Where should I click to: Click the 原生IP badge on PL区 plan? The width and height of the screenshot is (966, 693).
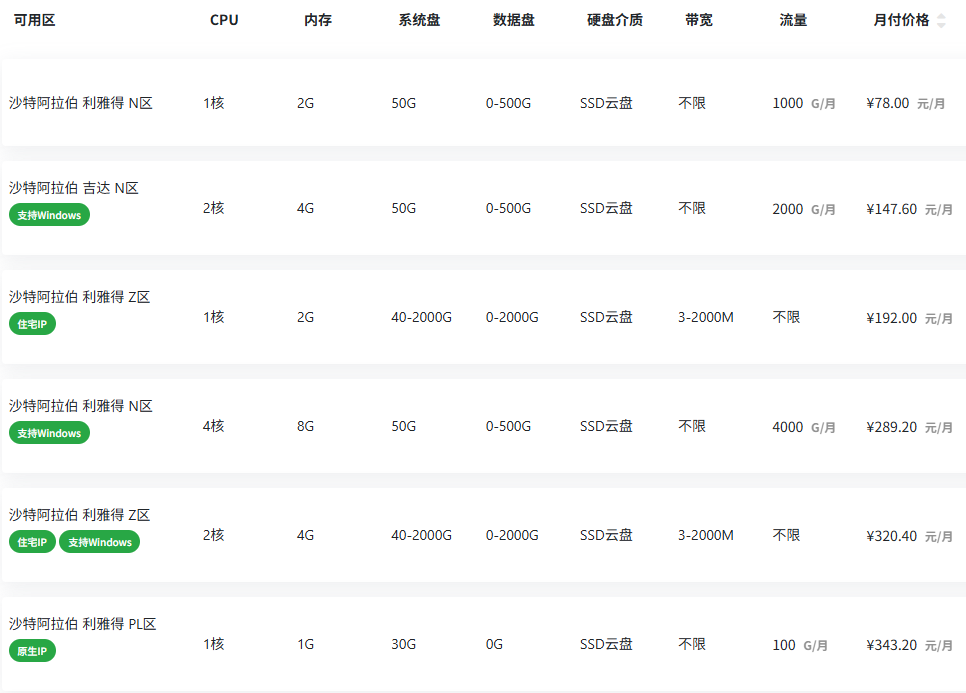[x=32, y=651]
